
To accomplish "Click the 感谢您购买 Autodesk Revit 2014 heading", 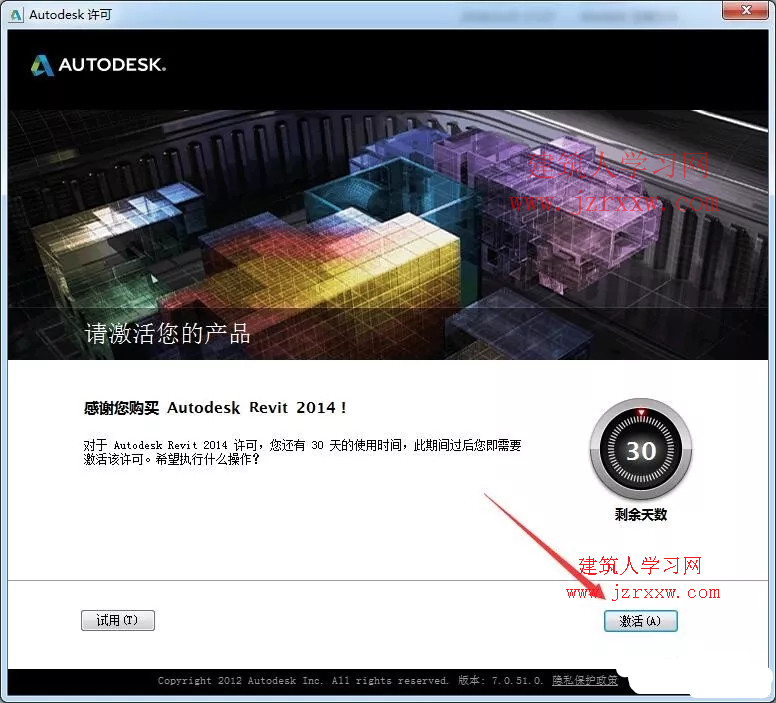I will 215,408.
